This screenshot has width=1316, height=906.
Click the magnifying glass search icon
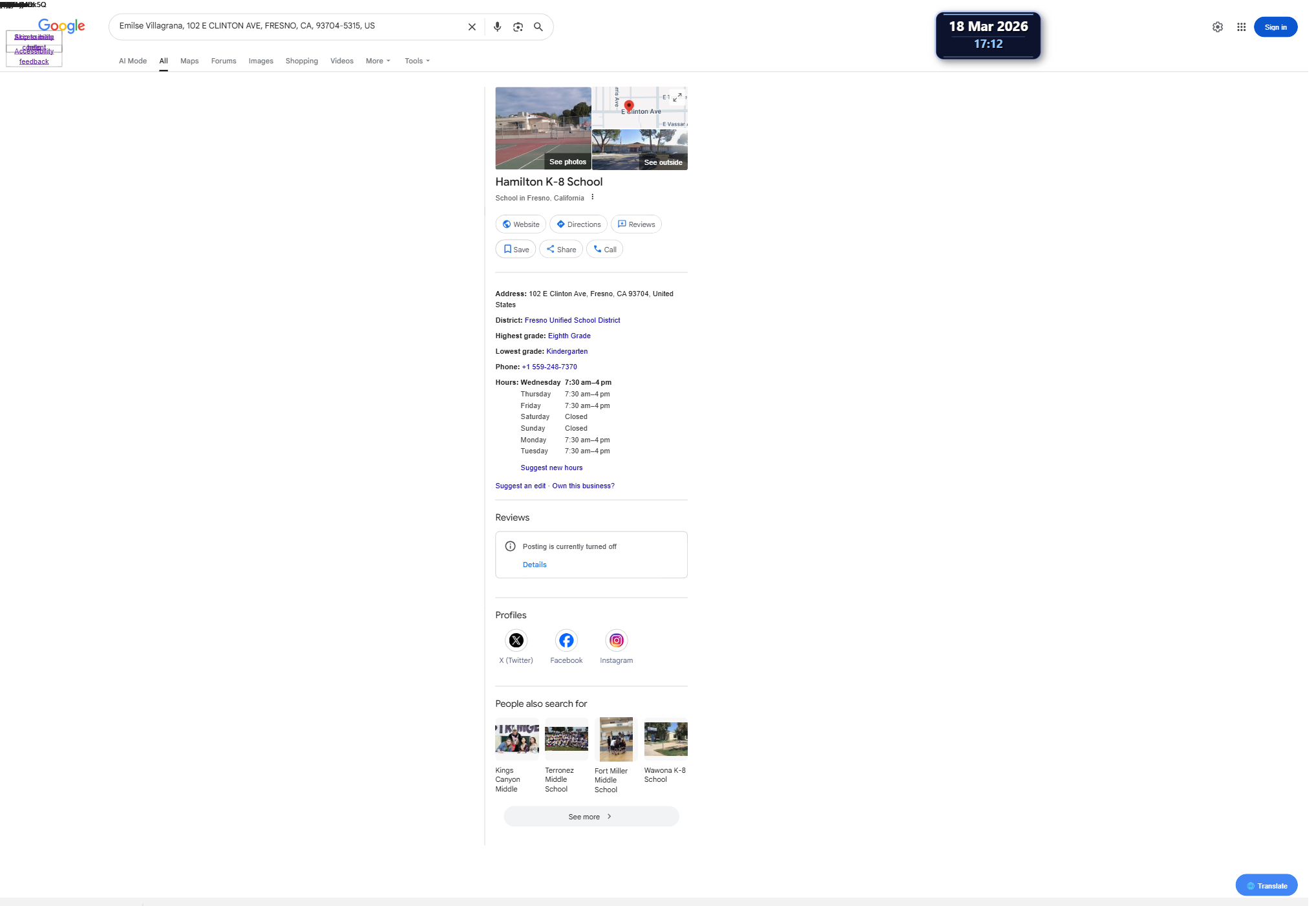(538, 27)
